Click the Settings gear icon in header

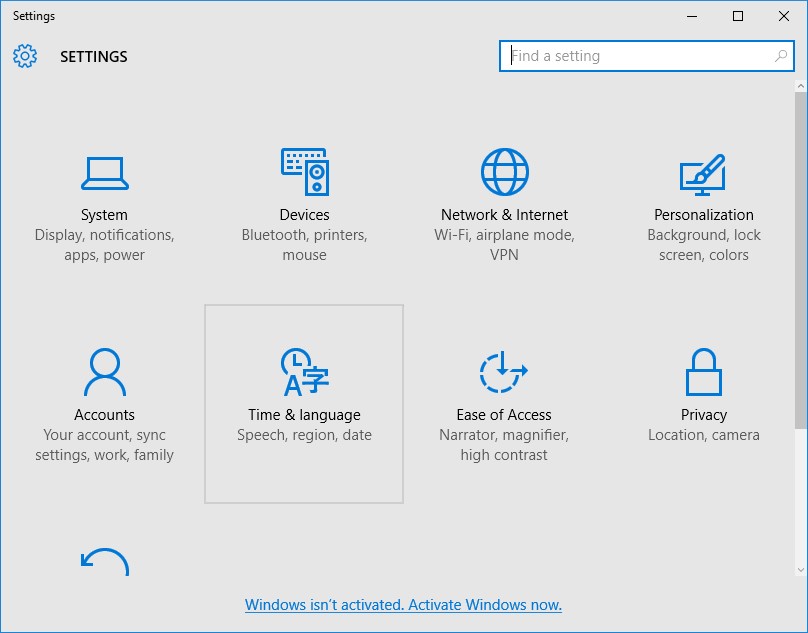pyautogui.click(x=25, y=56)
